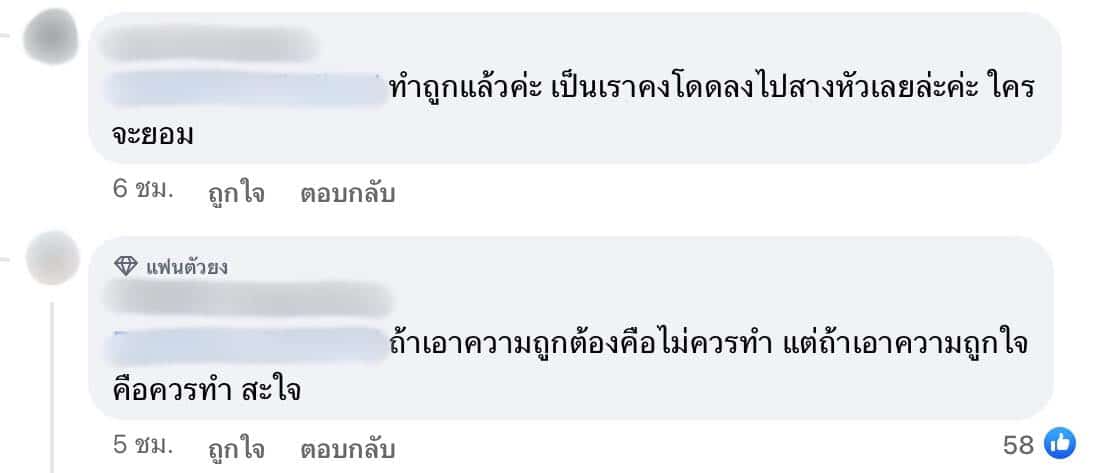Click the top fan diamond badge icon
Screen dimensions: 1108x473
[x=126, y=267]
